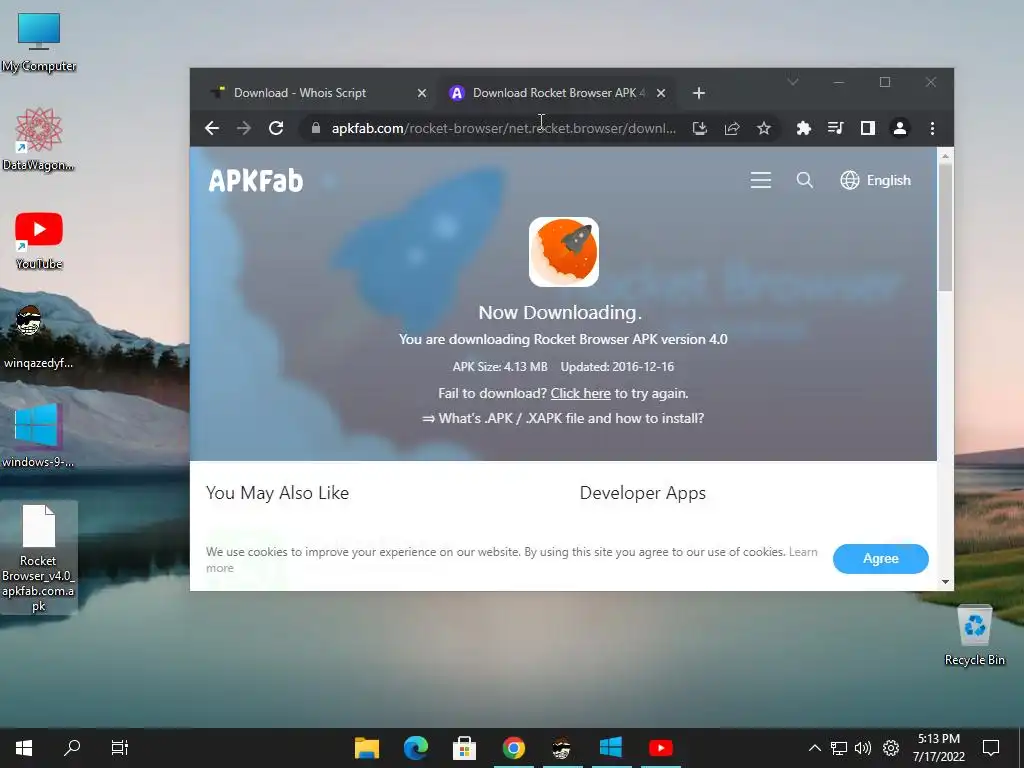Open File Explorer from the taskbar
The image size is (1024, 768).
367,748
